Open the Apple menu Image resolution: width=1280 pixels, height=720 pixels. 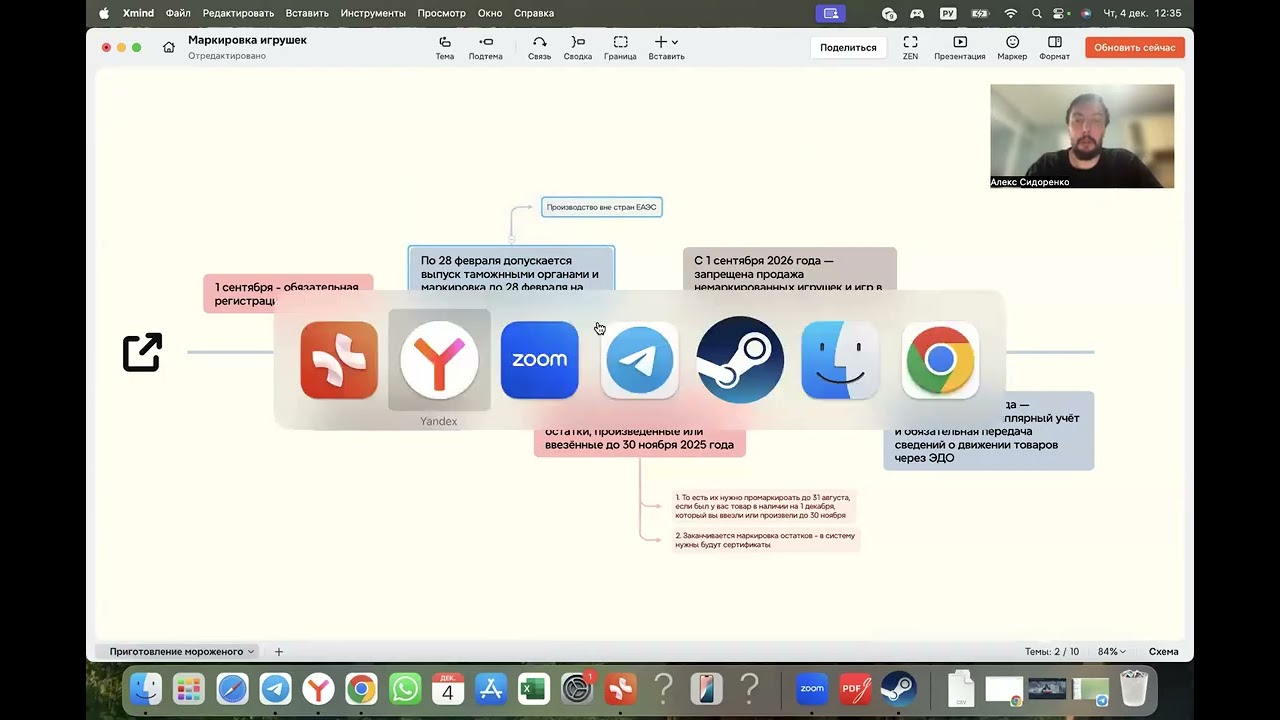click(x=104, y=13)
